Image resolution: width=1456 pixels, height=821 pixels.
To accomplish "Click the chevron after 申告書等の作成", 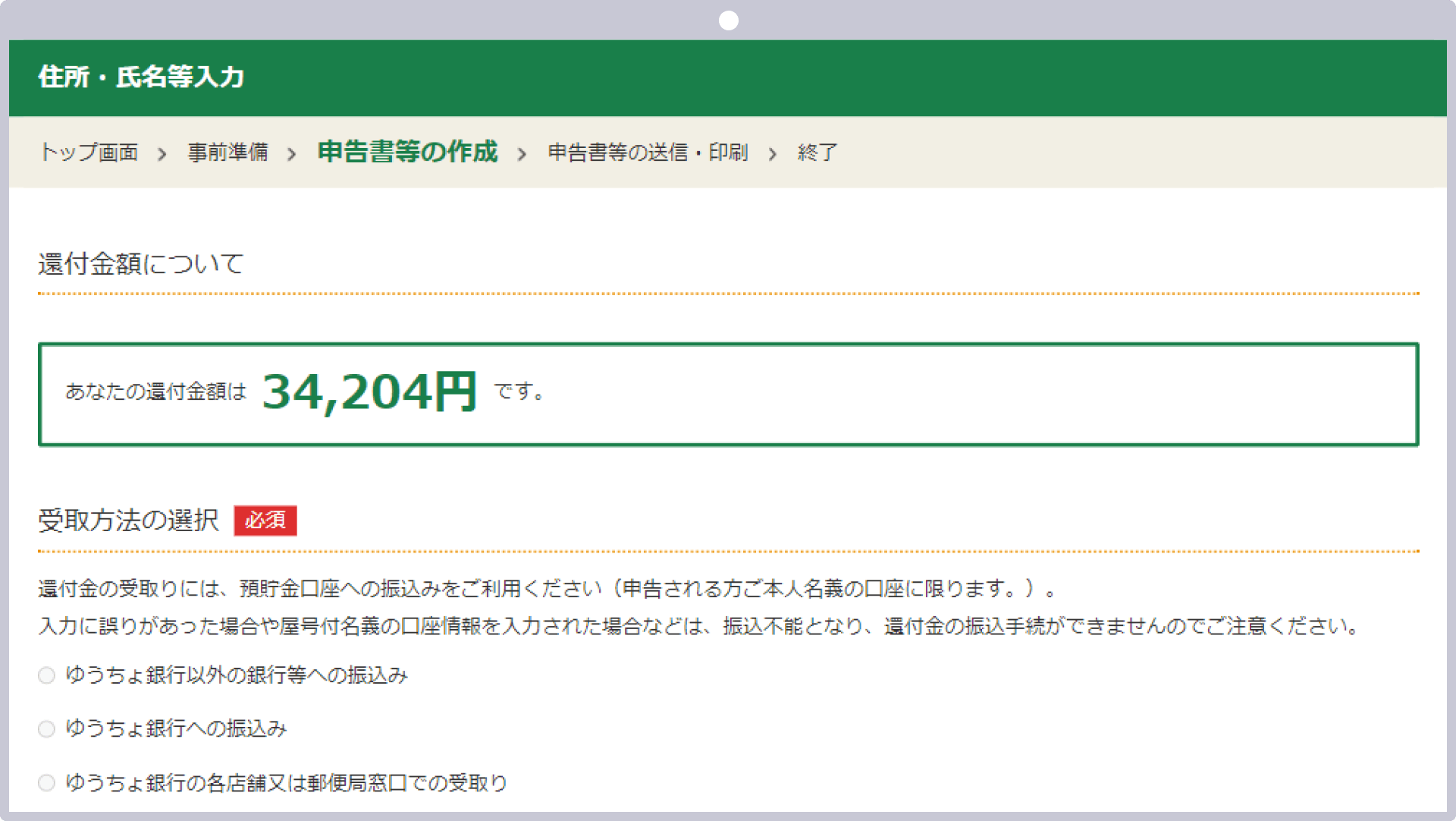I will pyautogui.click(x=522, y=154).
